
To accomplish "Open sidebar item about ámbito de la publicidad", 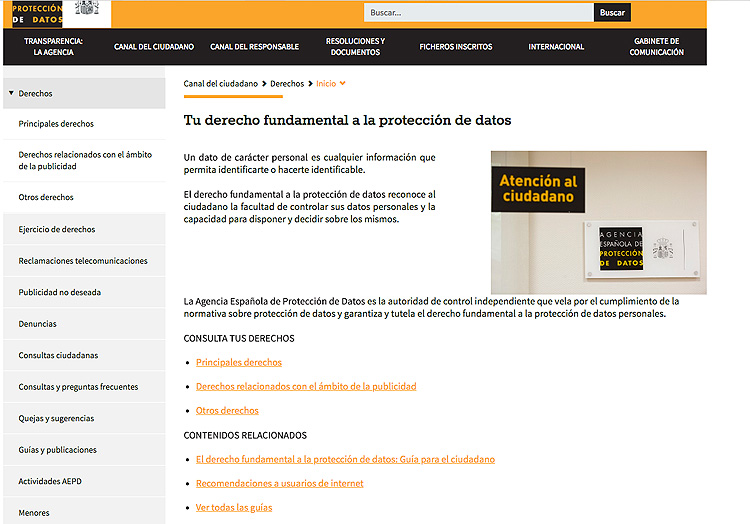I will point(84,161).
